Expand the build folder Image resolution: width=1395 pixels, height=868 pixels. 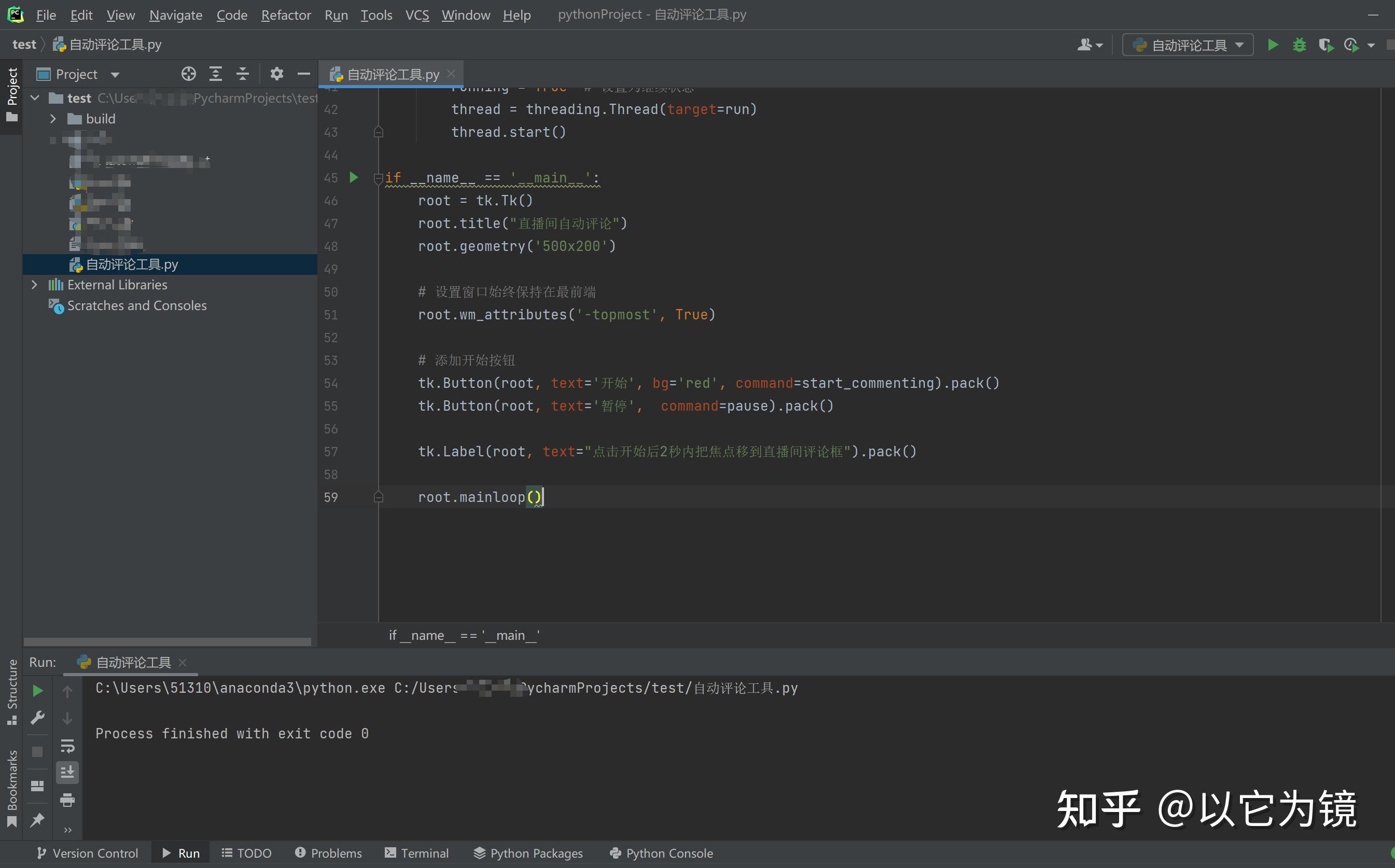pos(53,118)
